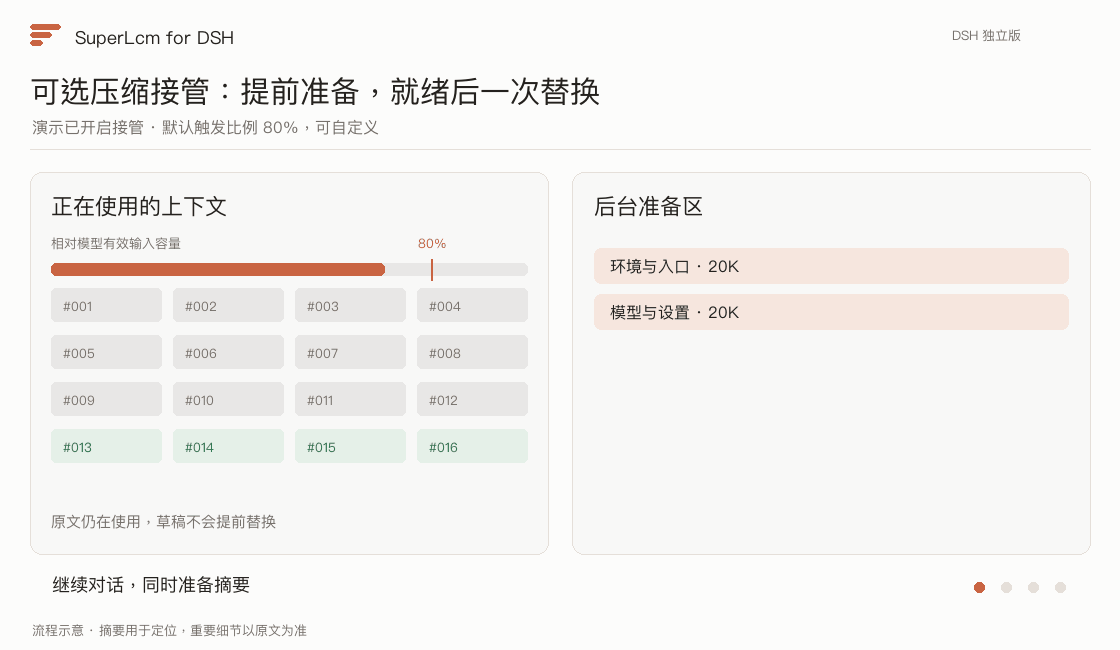Screen dimensions: 1120x650
Task: Select context chip #001
Action: click(x=106, y=306)
